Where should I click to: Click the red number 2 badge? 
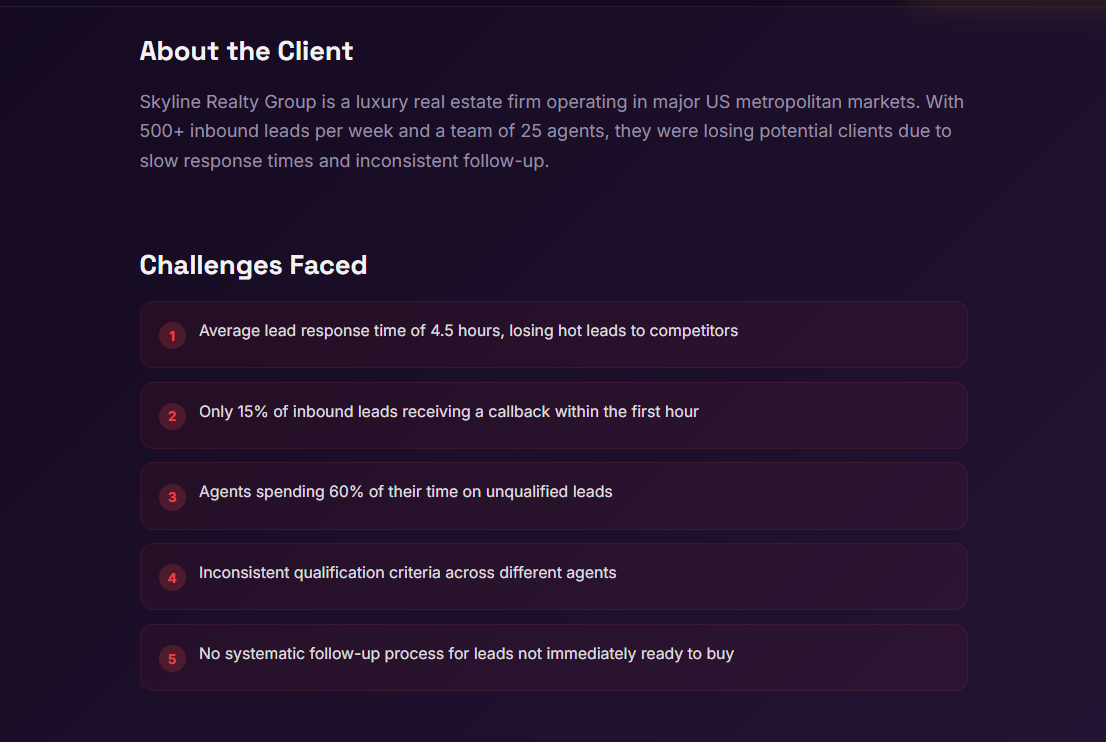coord(172,416)
